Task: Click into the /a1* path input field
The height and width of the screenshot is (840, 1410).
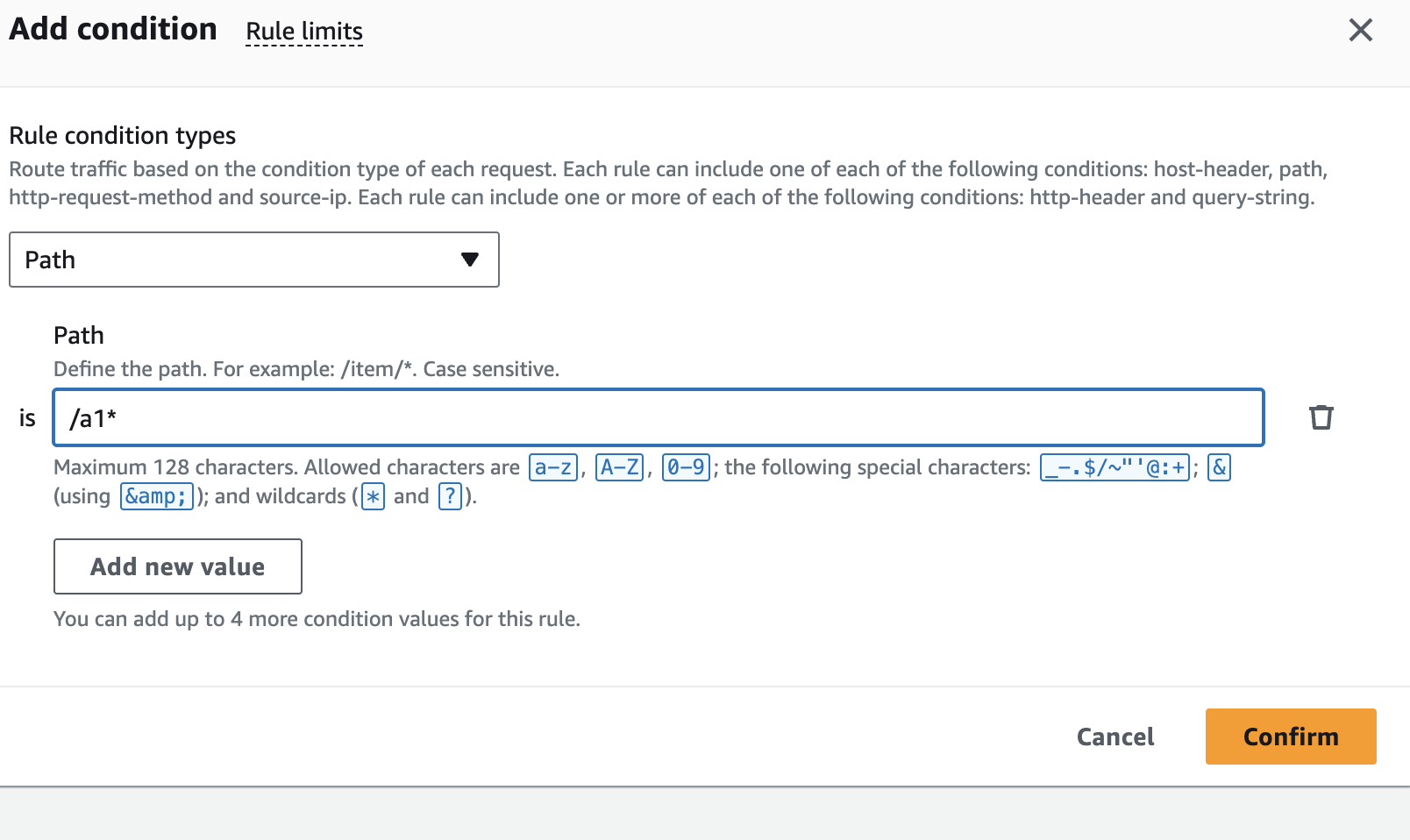Action: (x=658, y=417)
